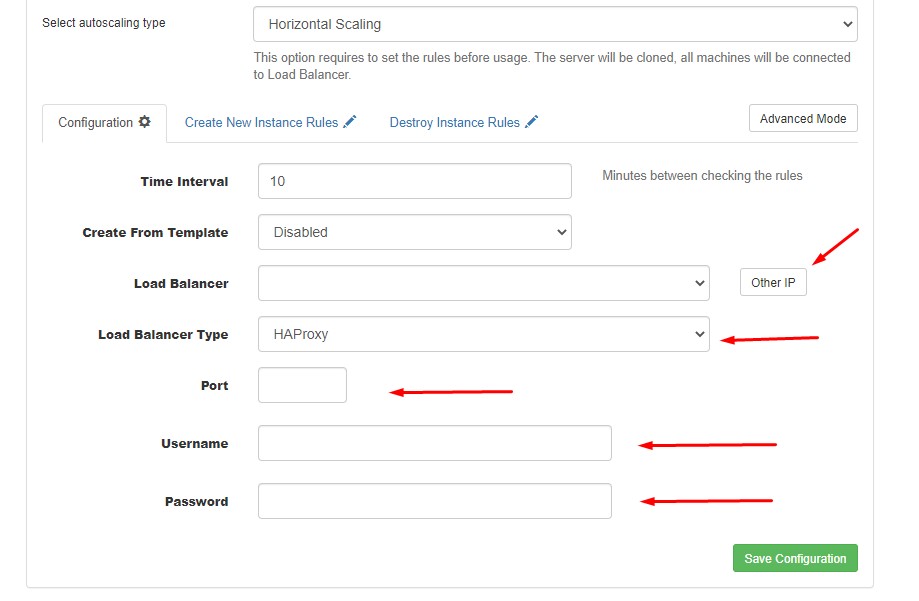Click the arrow of Horizontal Scaling select
The image size is (919, 601).
[x=847, y=25]
